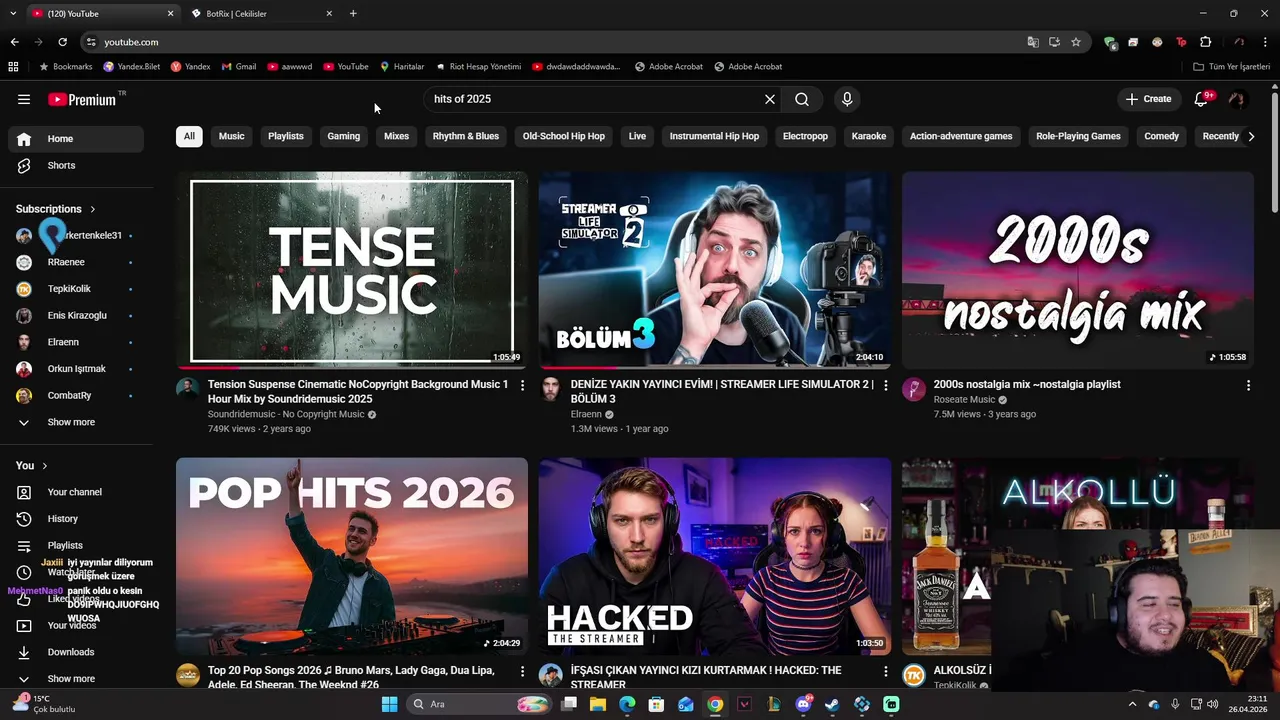Click the page vertical scrollbar
The image size is (1280, 720).
pyautogui.click(x=1274, y=150)
